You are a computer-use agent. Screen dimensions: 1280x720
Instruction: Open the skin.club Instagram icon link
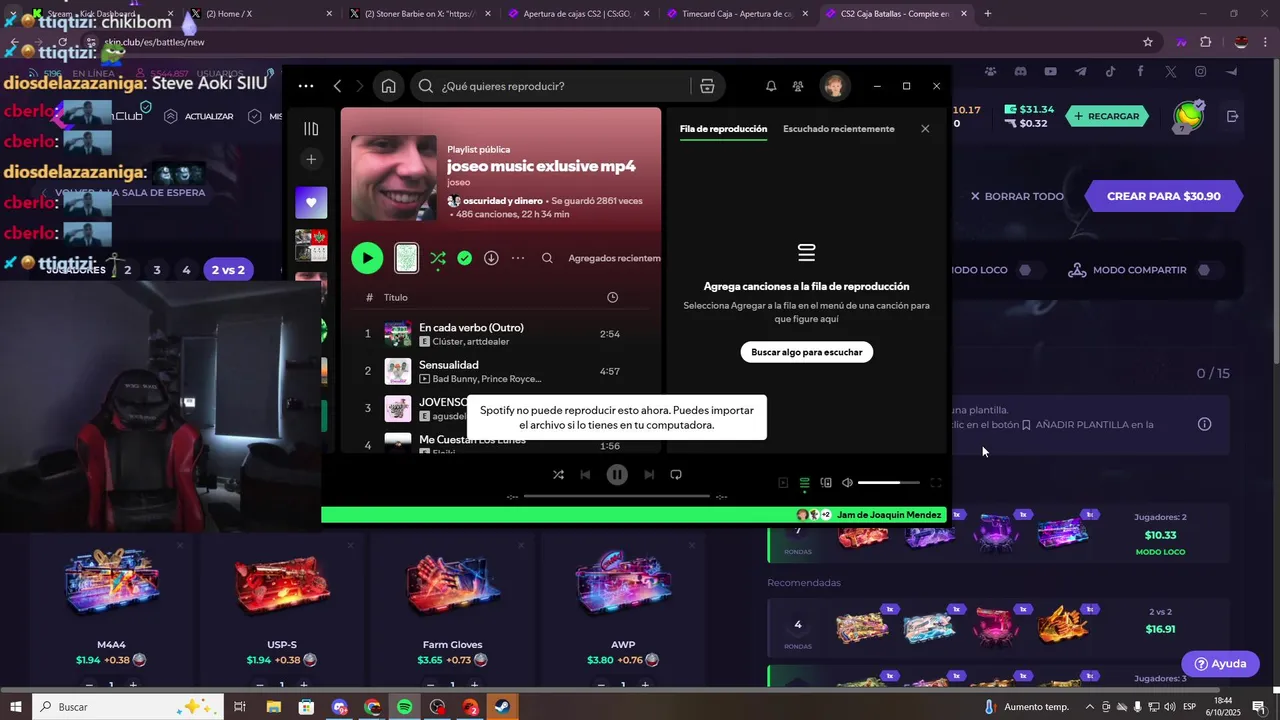click(x=1200, y=72)
